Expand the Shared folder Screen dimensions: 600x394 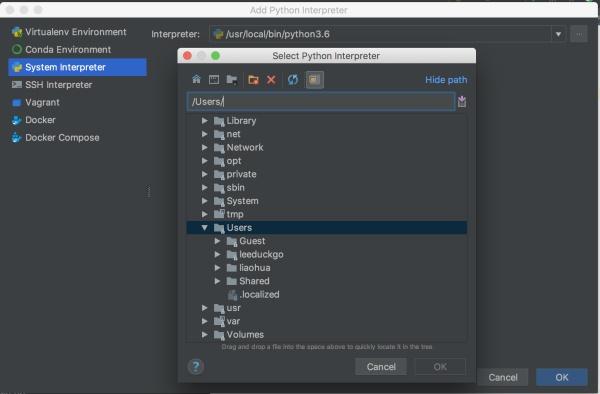tap(217, 281)
